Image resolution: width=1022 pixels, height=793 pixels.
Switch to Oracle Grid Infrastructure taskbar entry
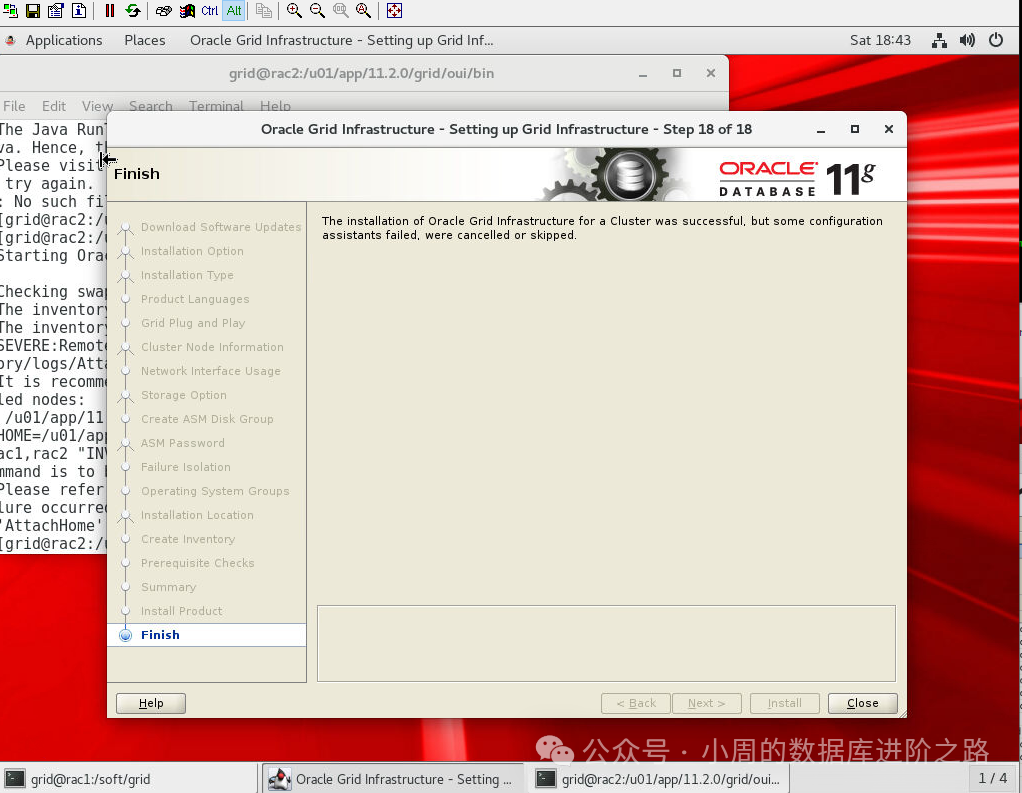(393, 779)
